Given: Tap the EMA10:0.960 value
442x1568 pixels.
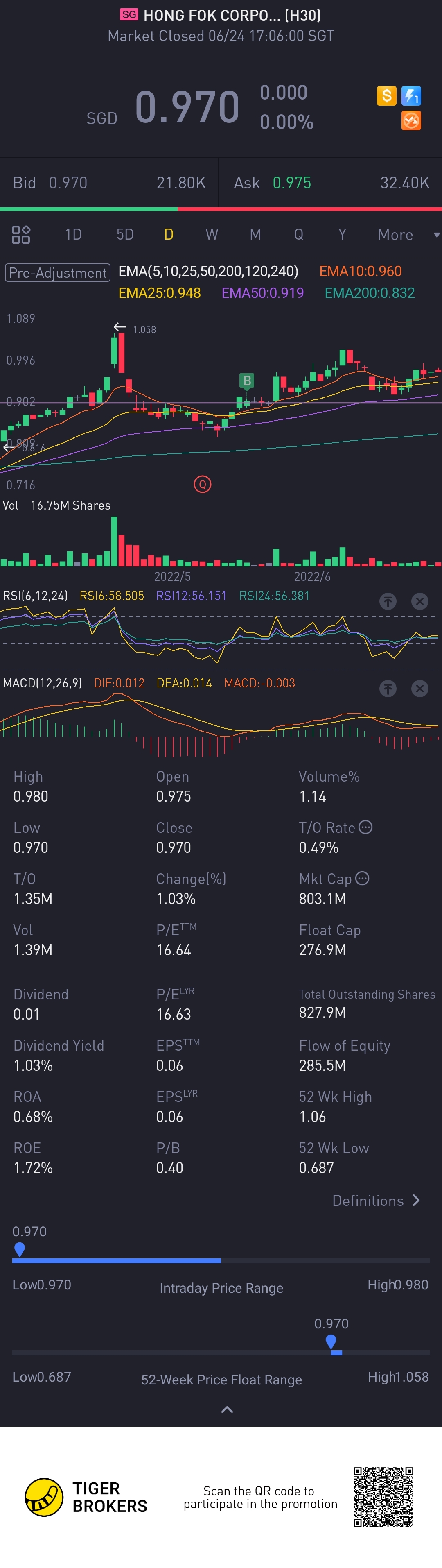Looking at the screenshot, I should click(361, 271).
